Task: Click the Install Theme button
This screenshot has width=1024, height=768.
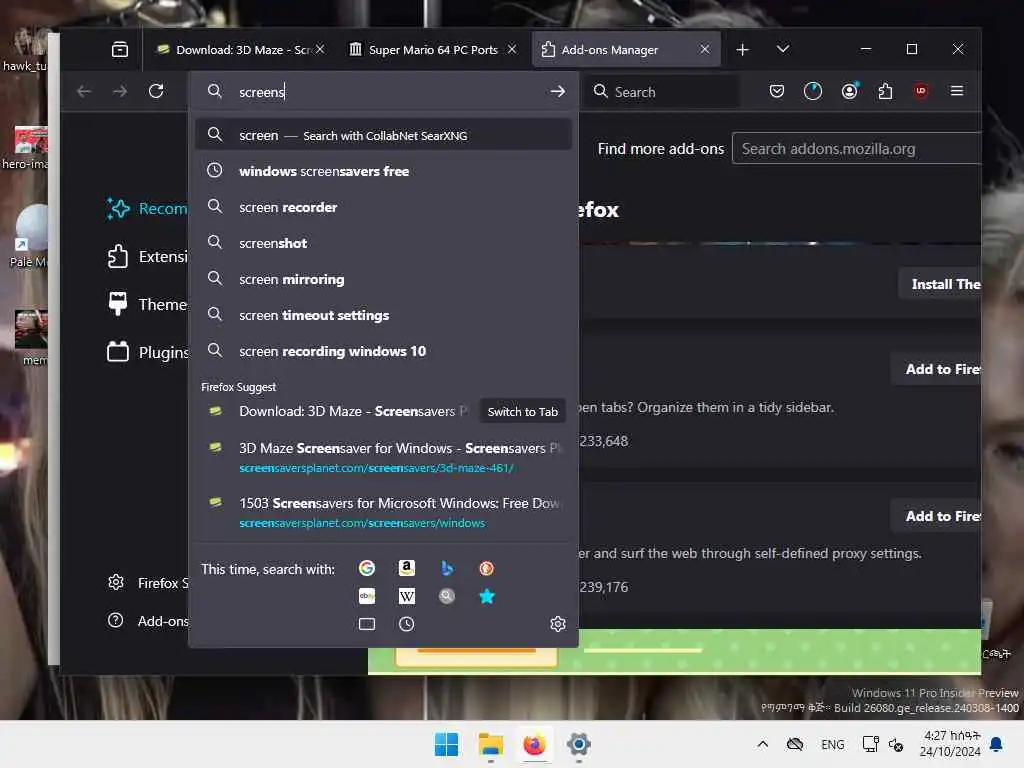Action: (x=940, y=283)
